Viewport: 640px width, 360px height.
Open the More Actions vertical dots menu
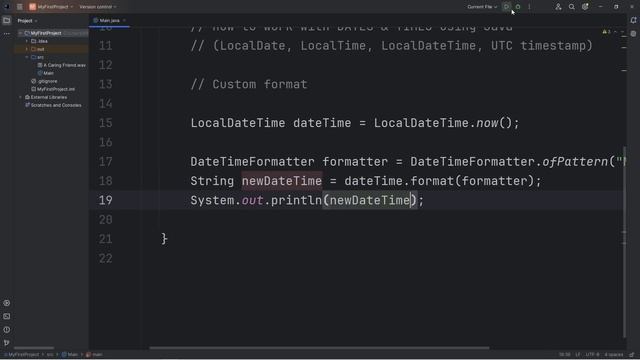529,7
